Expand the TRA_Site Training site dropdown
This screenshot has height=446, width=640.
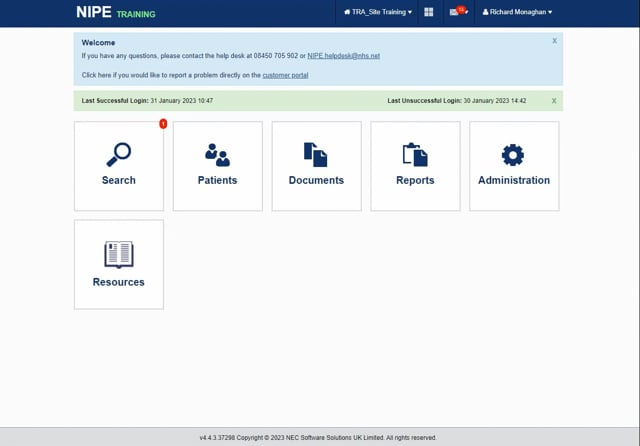tap(378, 12)
